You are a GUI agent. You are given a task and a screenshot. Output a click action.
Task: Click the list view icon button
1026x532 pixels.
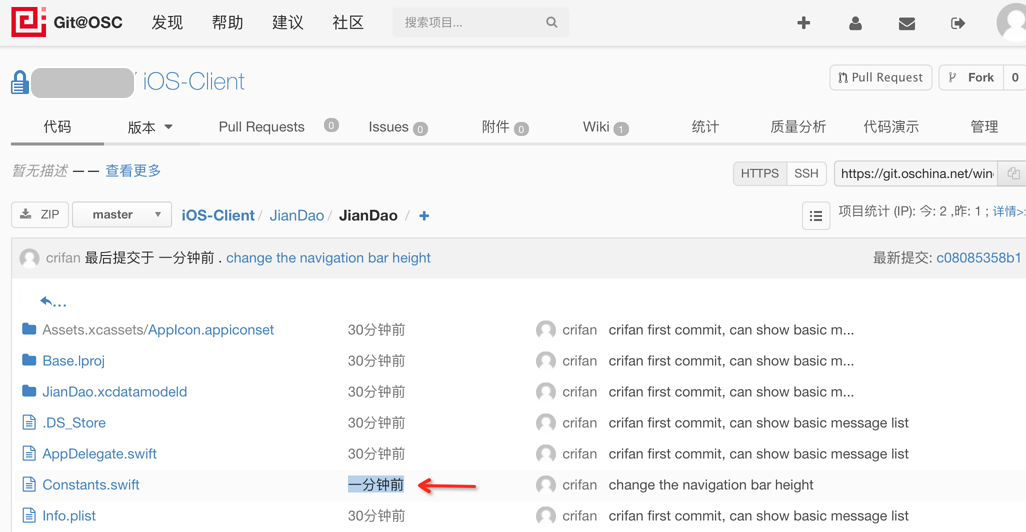816,215
